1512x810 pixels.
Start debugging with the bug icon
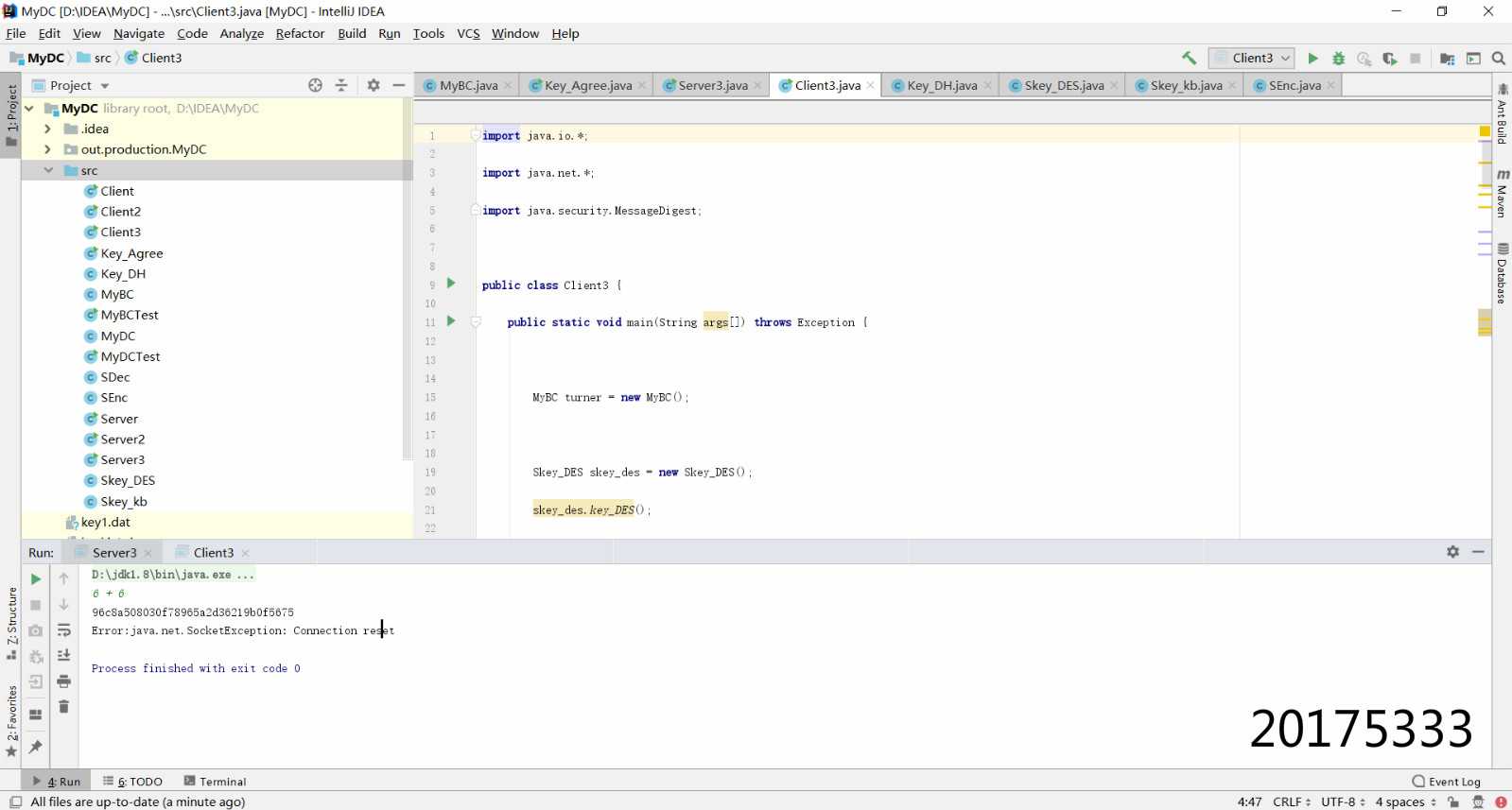pyautogui.click(x=1338, y=59)
